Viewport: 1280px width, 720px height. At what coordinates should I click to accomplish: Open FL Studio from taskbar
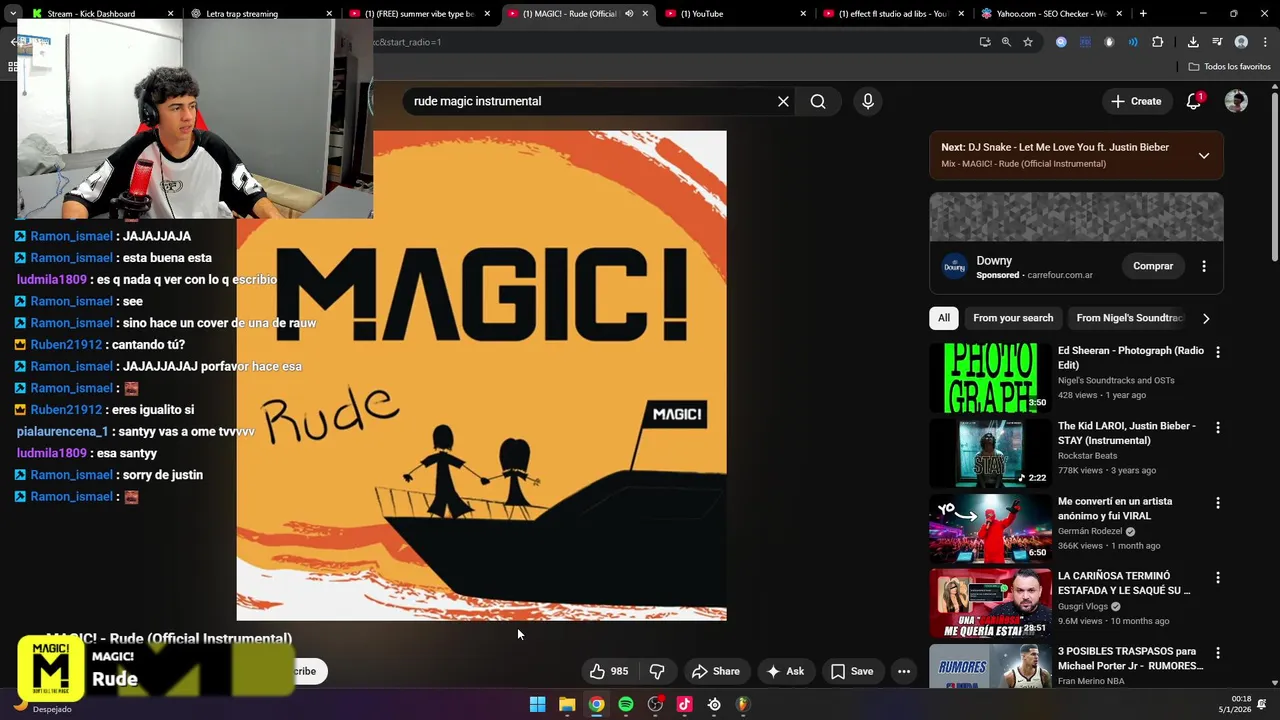pos(743,704)
